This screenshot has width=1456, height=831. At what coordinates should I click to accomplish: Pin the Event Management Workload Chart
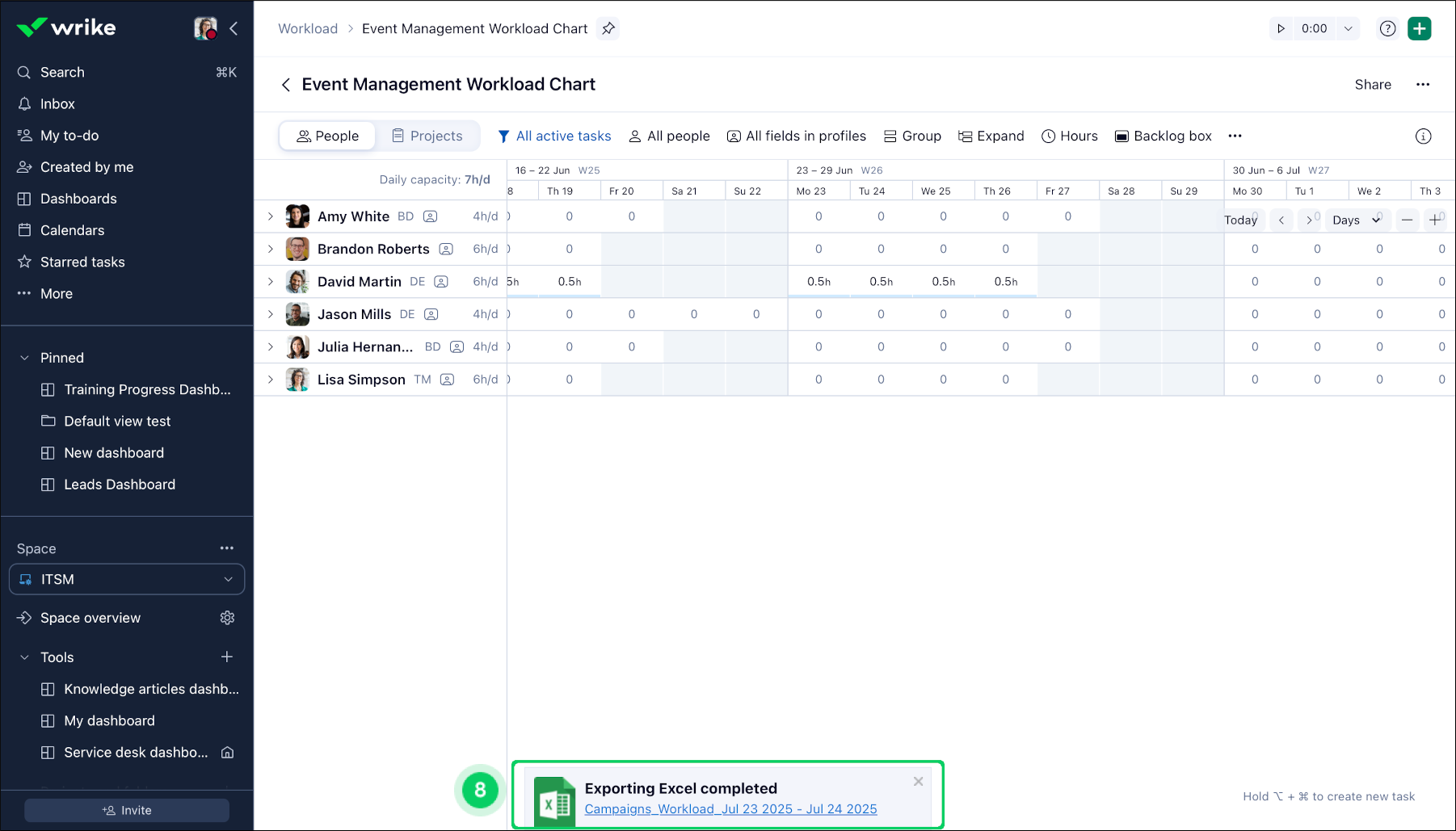pos(608,29)
